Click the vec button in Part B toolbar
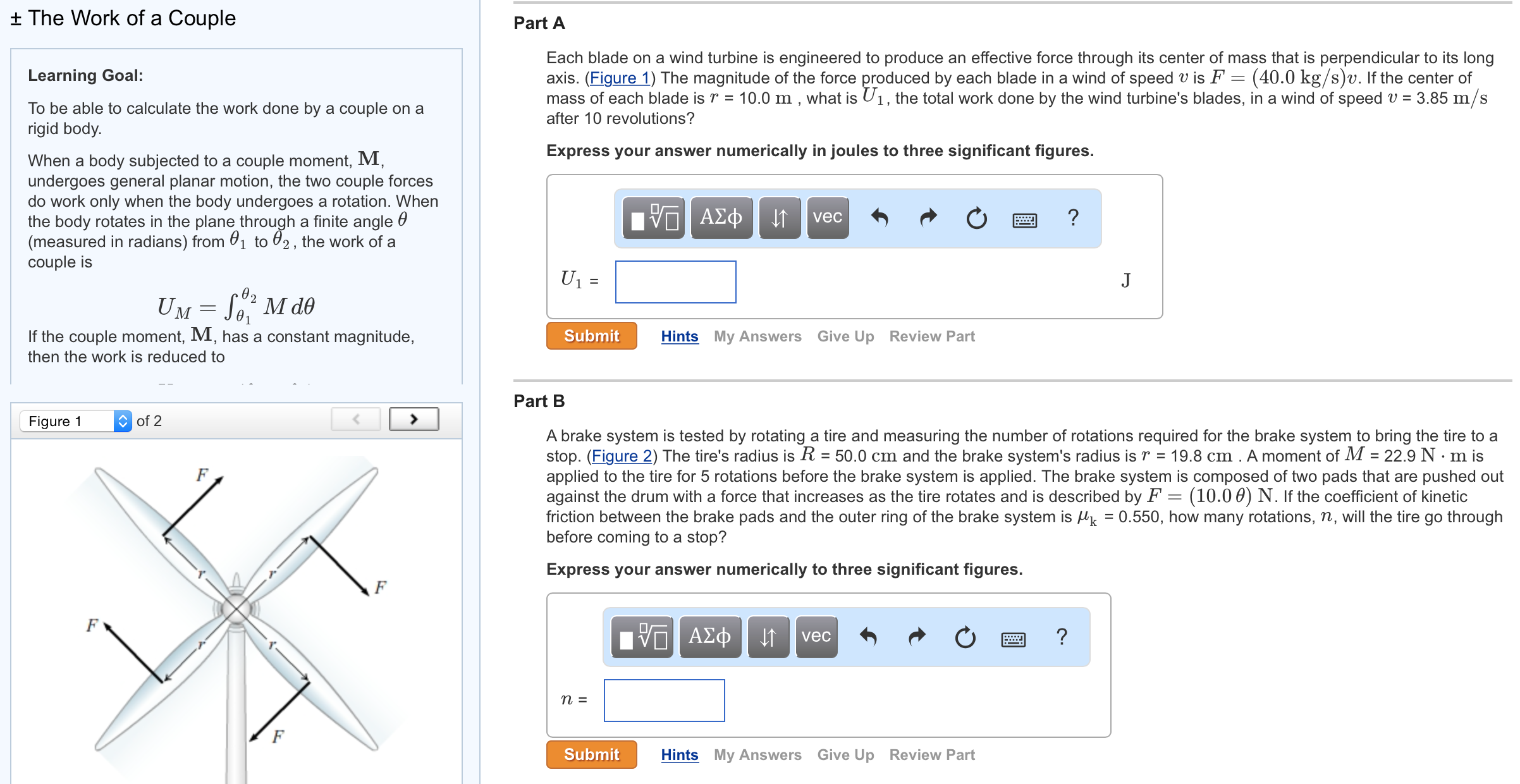Viewport: 1520px width, 784px height. (816, 637)
